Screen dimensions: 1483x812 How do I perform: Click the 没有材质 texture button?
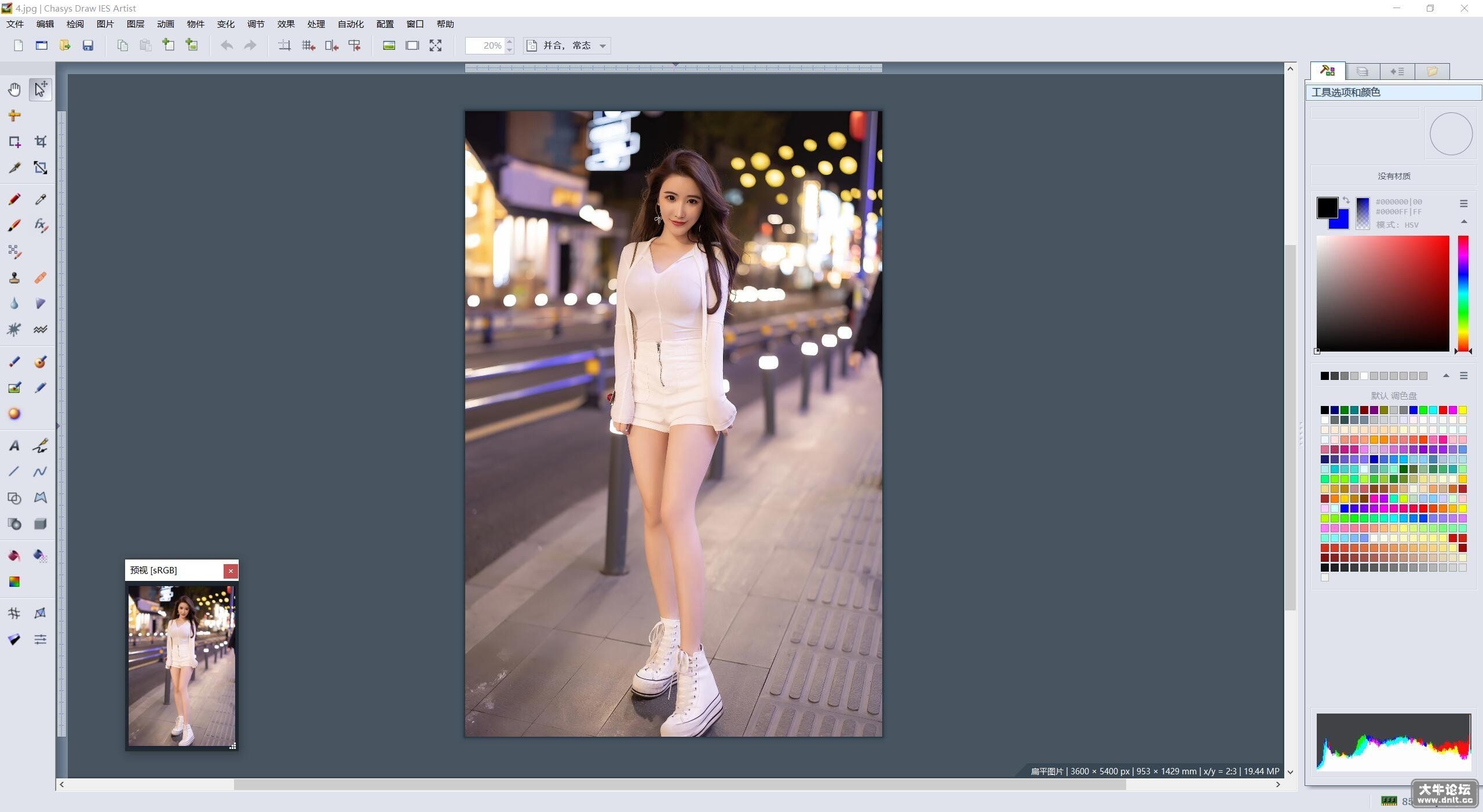pos(1394,176)
